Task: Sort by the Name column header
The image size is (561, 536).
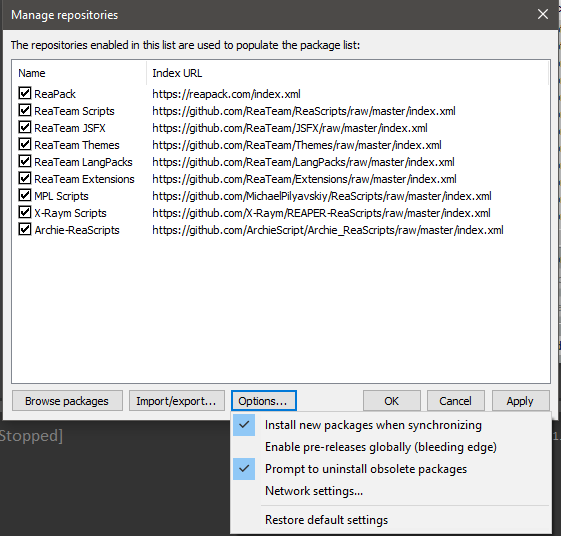Action: [x=79, y=73]
